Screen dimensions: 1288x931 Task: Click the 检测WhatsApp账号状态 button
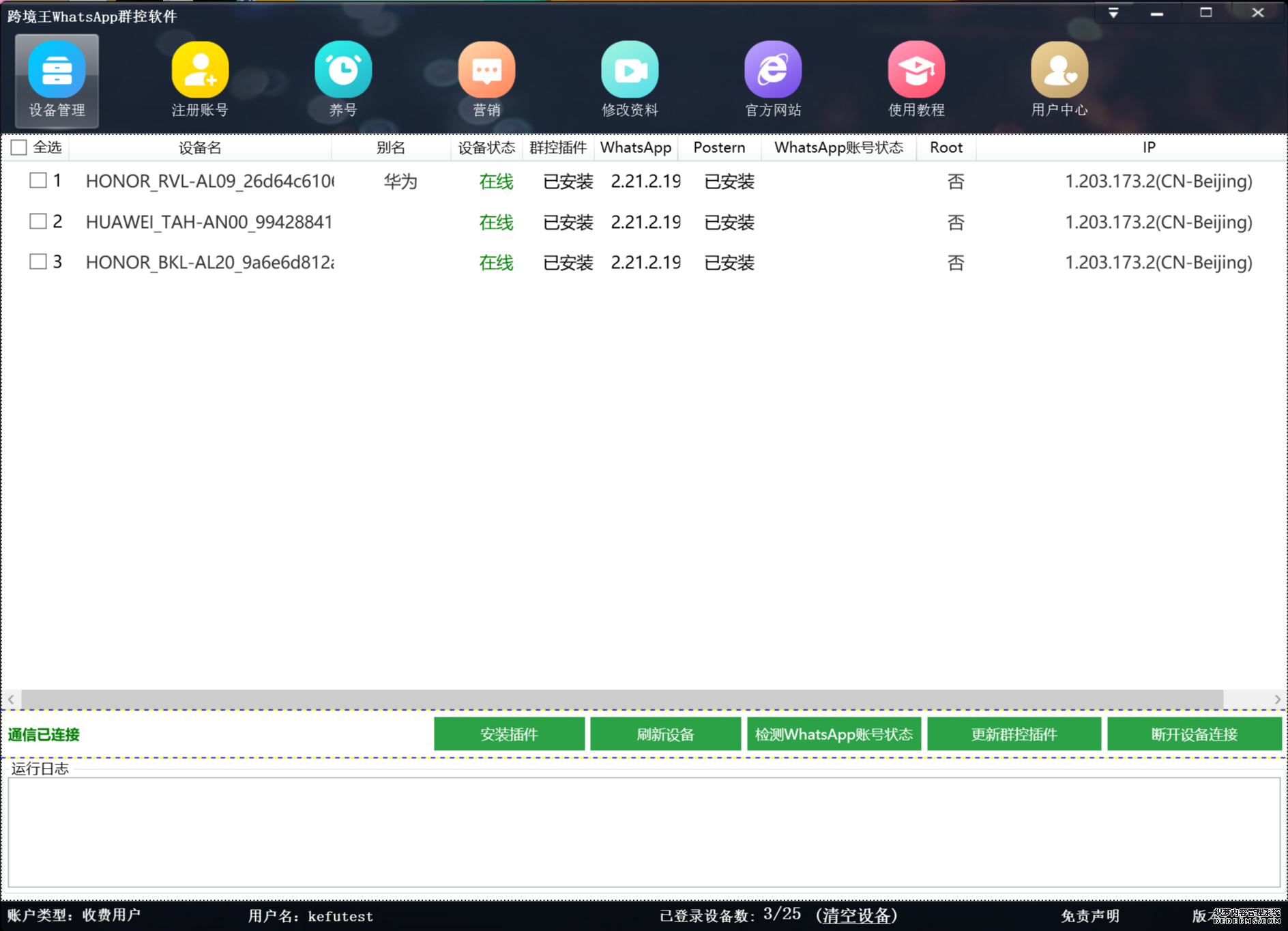pos(834,734)
